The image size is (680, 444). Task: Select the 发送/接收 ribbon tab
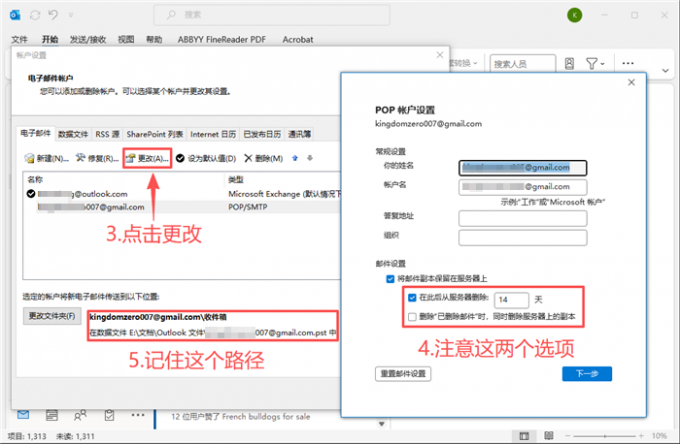point(88,39)
